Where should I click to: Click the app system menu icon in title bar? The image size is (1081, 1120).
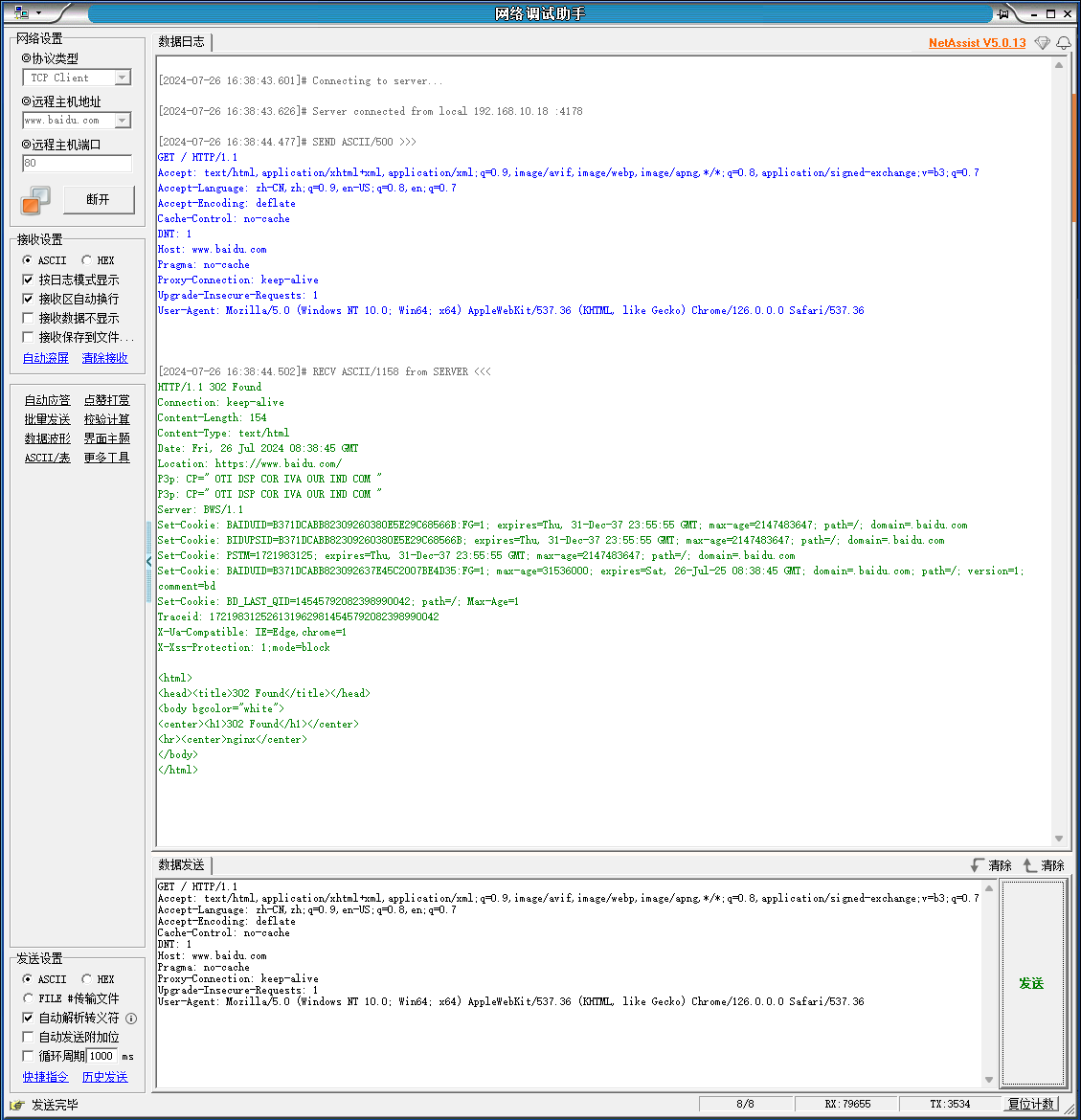pyautogui.click(x=21, y=12)
